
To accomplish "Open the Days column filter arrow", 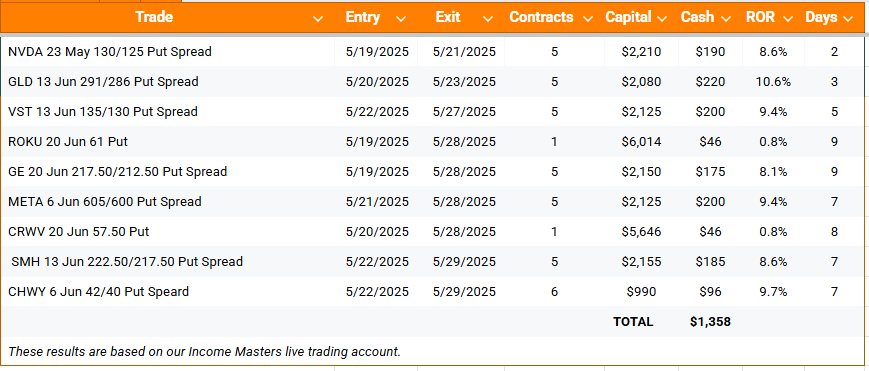I will tap(847, 19).
